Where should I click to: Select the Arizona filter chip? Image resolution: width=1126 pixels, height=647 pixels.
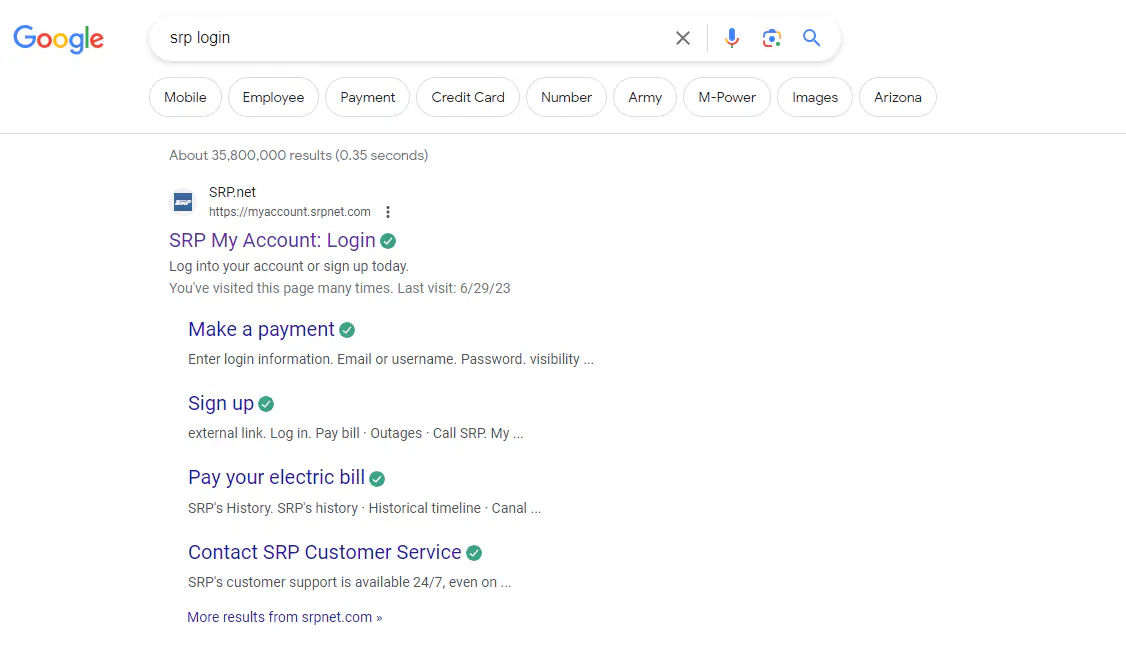pos(898,97)
